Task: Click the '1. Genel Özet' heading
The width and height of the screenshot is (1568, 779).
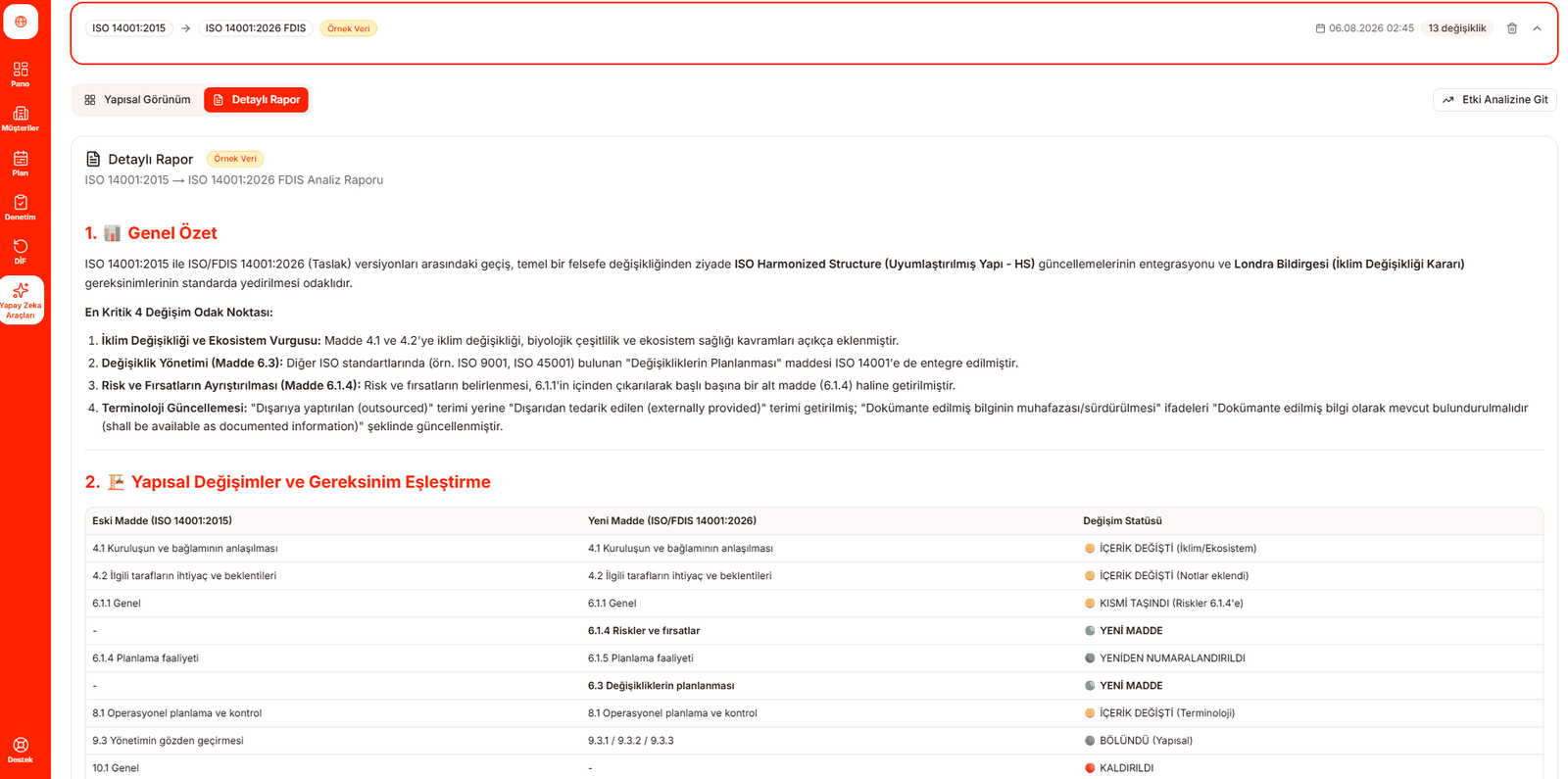Action: click(151, 233)
